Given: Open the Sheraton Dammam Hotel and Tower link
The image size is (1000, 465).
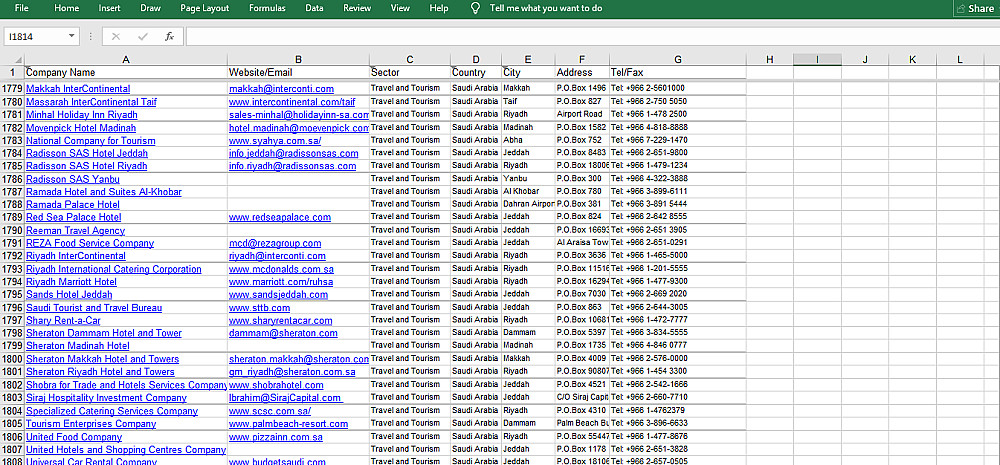Looking at the screenshot, I should click(x=103, y=333).
